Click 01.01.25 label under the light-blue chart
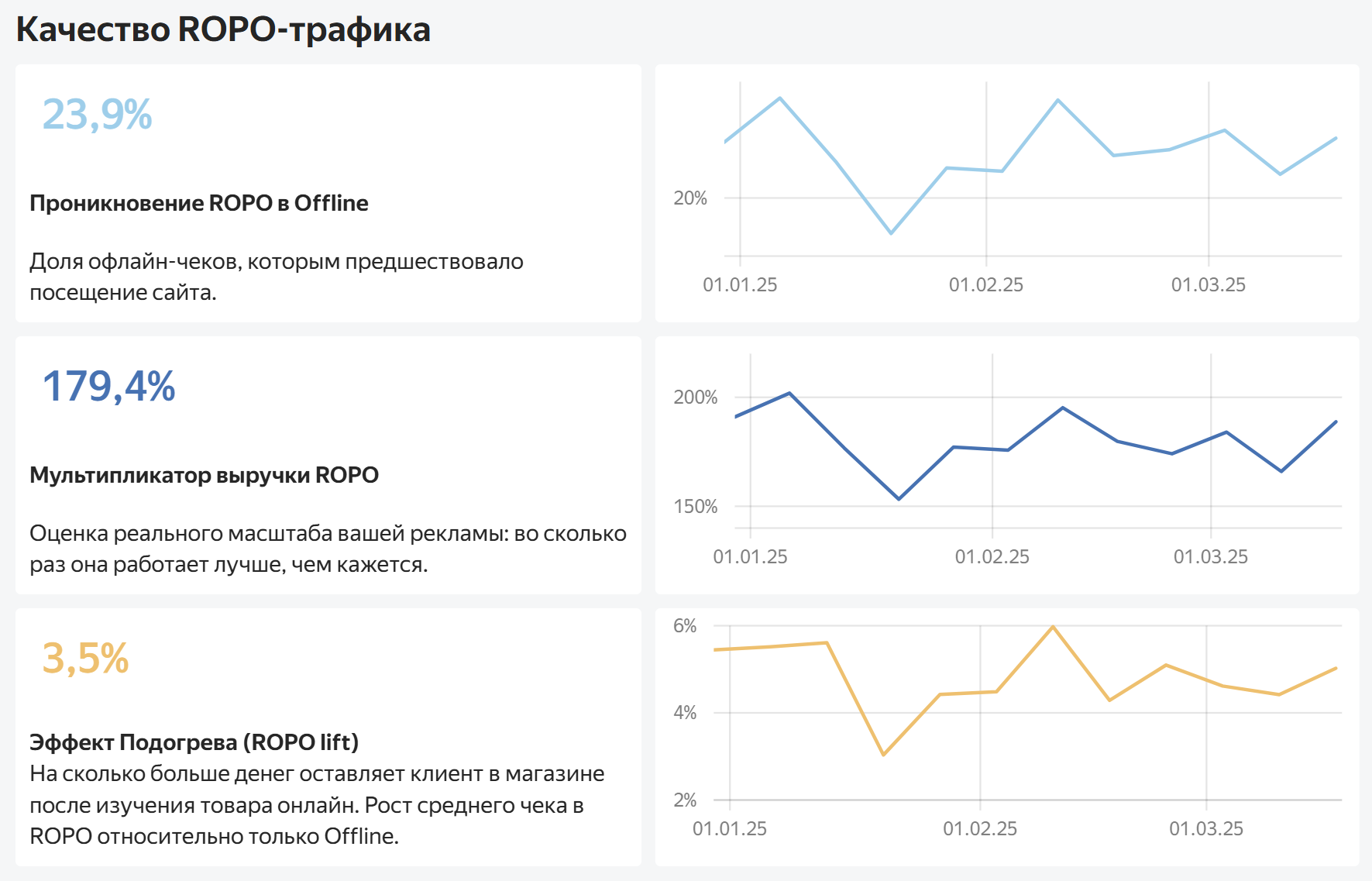 (x=740, y=285)
